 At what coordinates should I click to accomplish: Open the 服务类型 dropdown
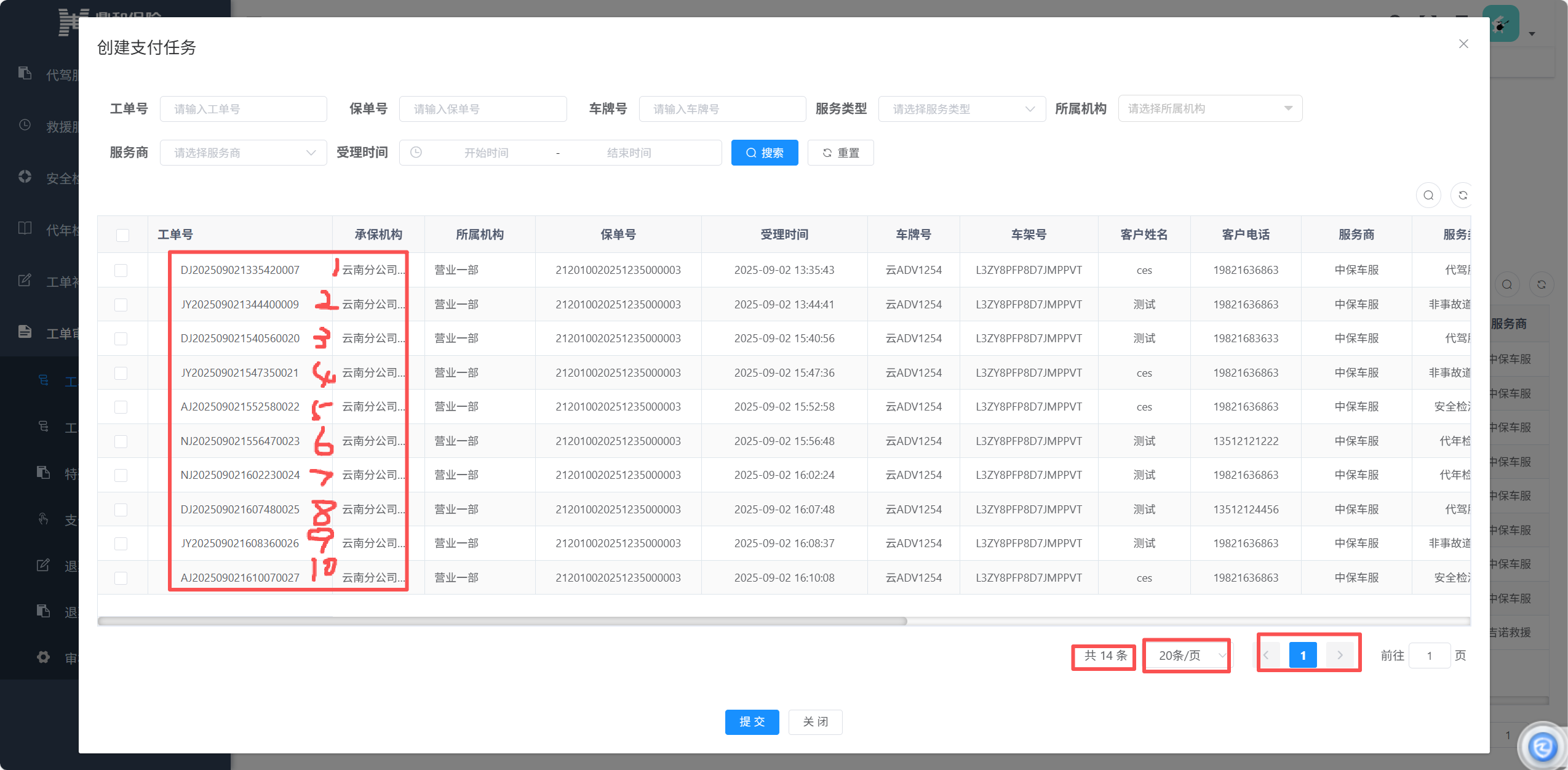coord(961,109)
